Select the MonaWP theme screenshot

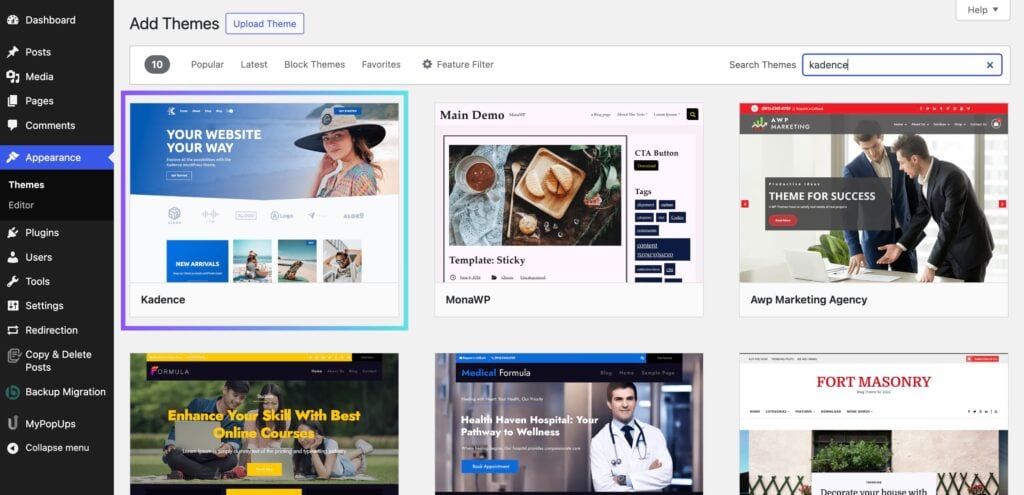pyautogui.click(x=569, y=193)
